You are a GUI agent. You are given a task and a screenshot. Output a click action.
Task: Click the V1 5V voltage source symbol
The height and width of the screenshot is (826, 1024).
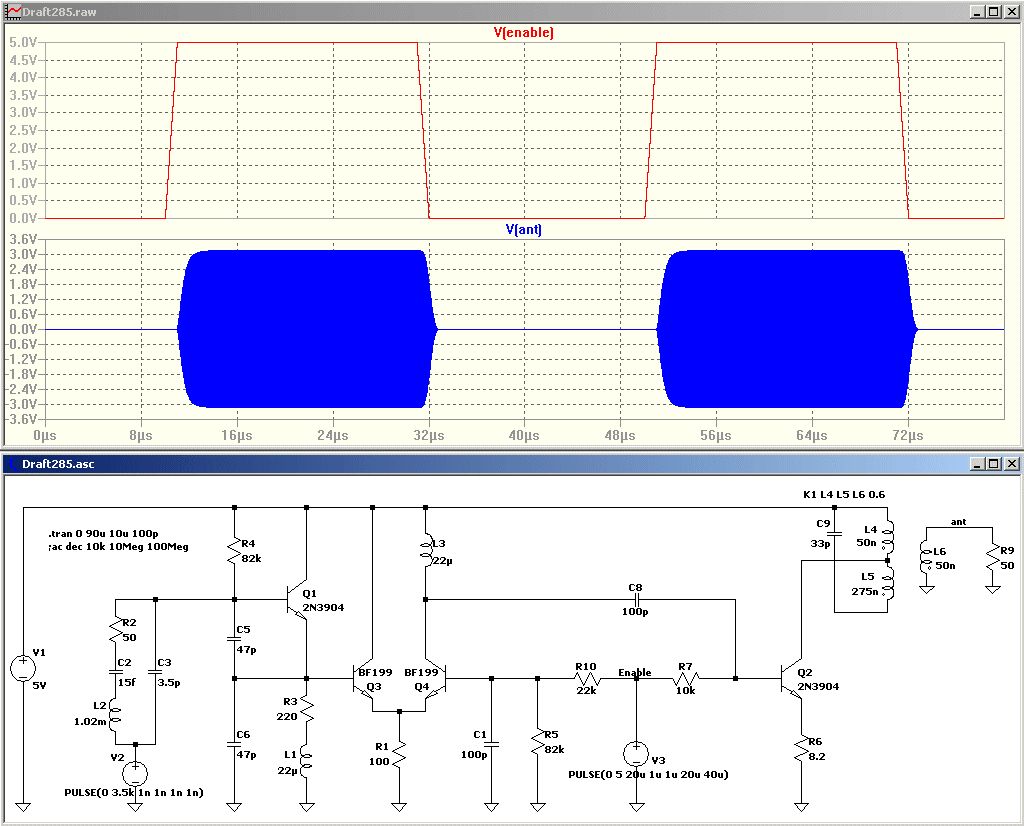tap(23, 669)
